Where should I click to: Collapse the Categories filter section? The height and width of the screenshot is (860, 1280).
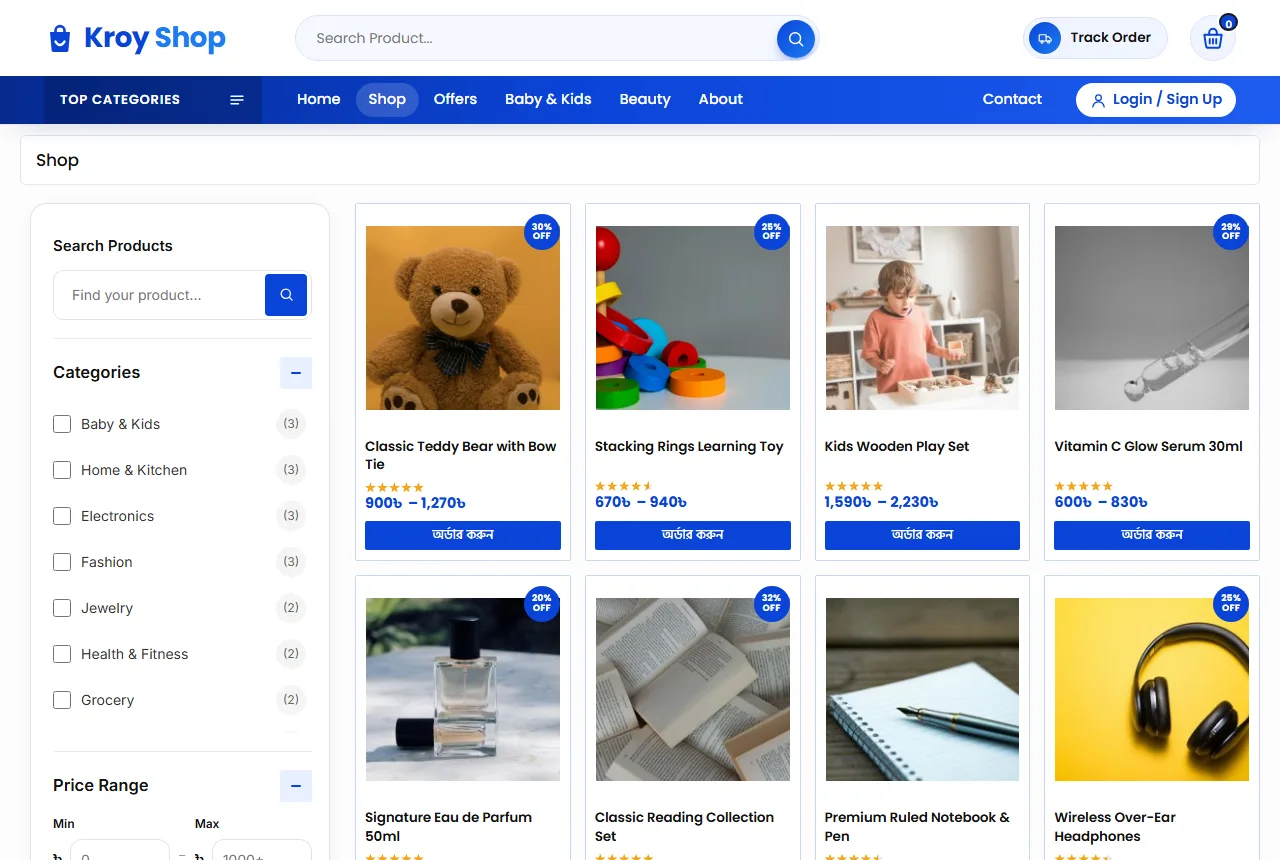point(296,373)
